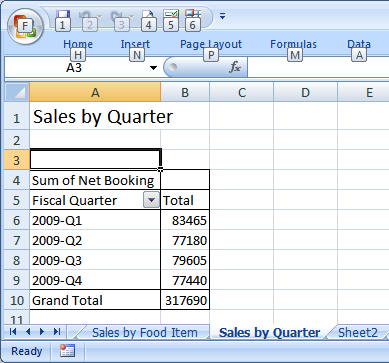Jump to first sheet with navigation arrow
The image size is (389, 363).
tap(13, 332)
